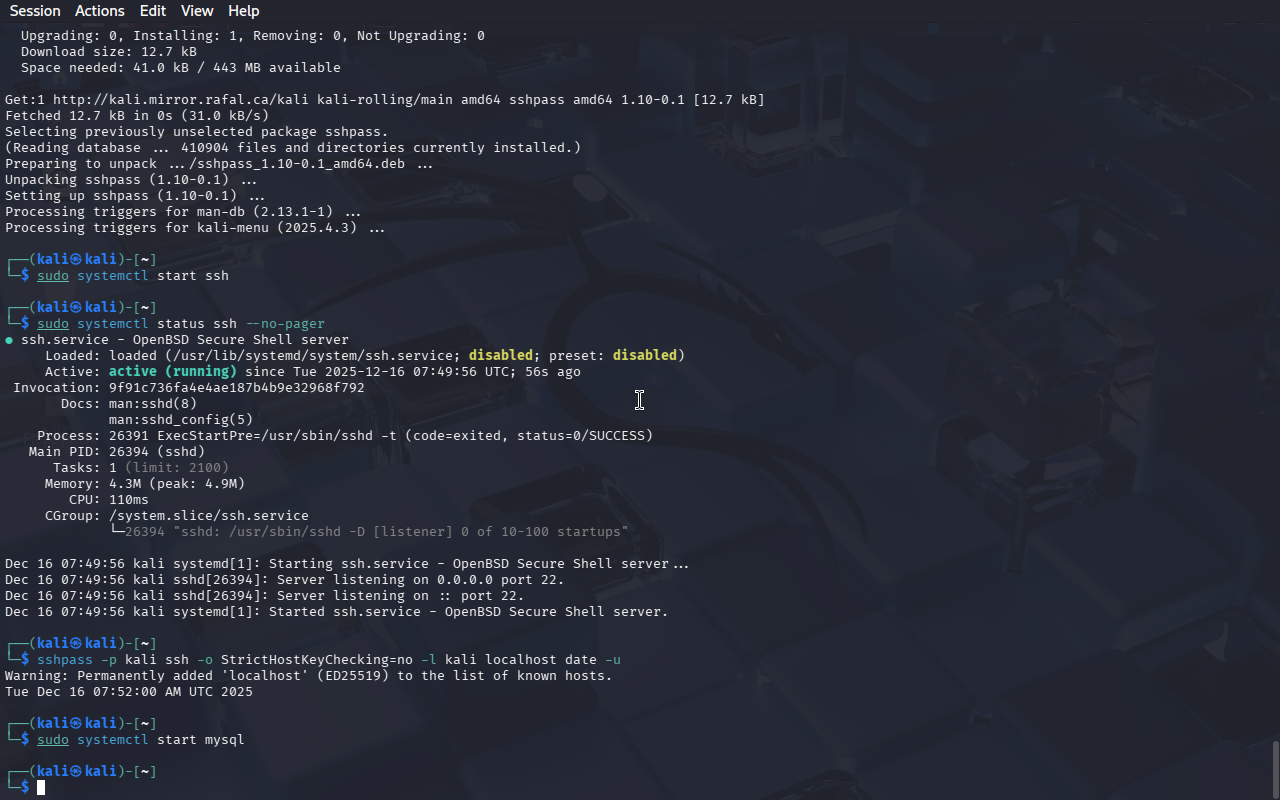Click the date output line Tue Dec 16
Viewport: 1280px width, 800px height.
129,691
